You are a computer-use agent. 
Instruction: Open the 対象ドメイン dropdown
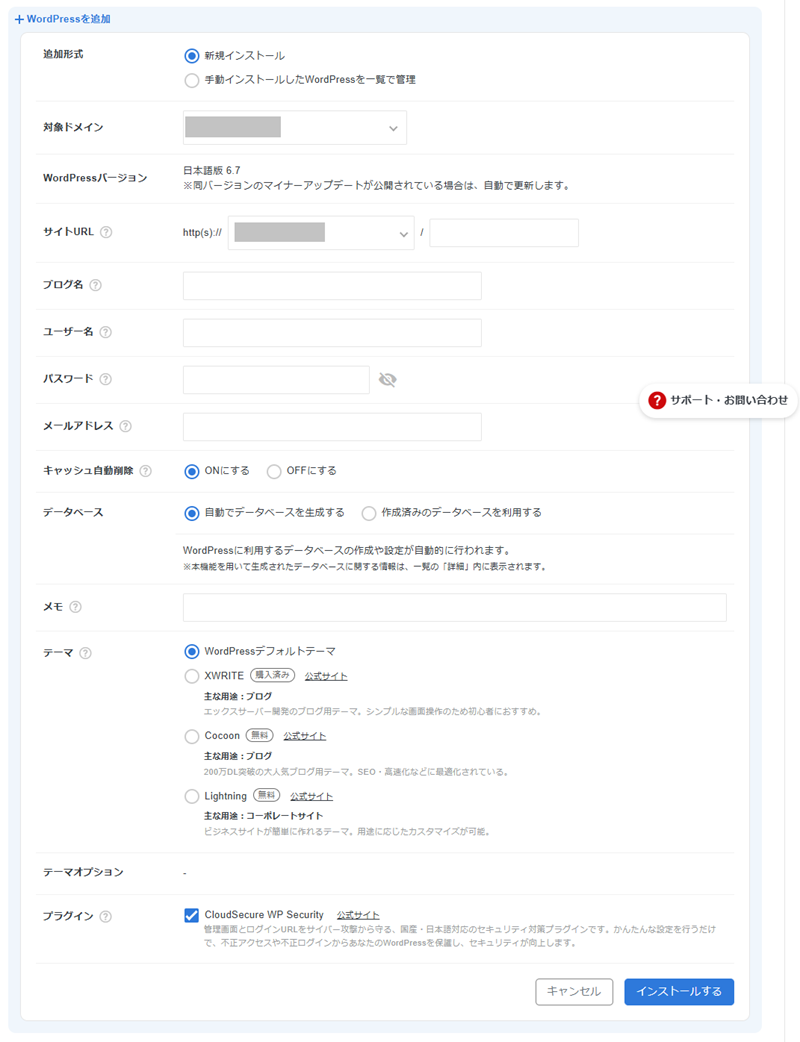pos(295,128)
